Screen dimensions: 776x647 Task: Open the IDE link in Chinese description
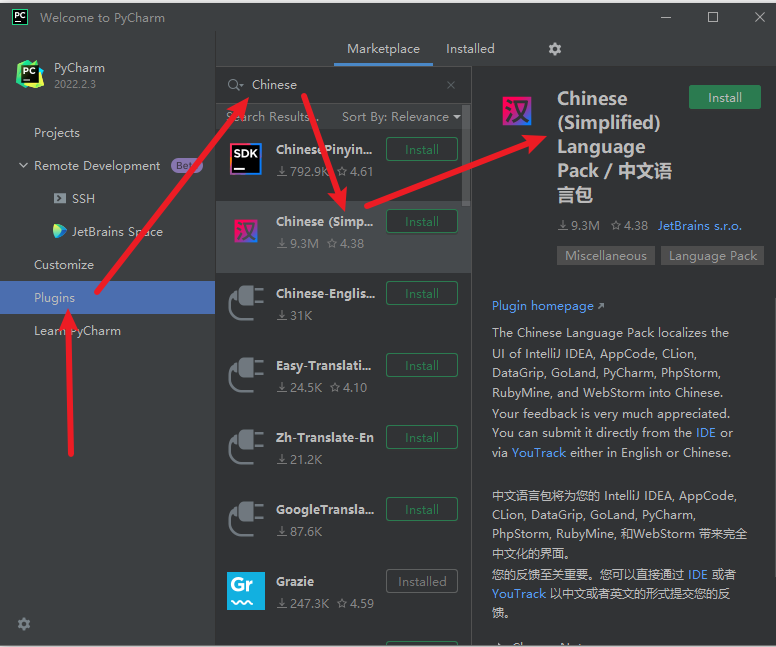[697, 574]
